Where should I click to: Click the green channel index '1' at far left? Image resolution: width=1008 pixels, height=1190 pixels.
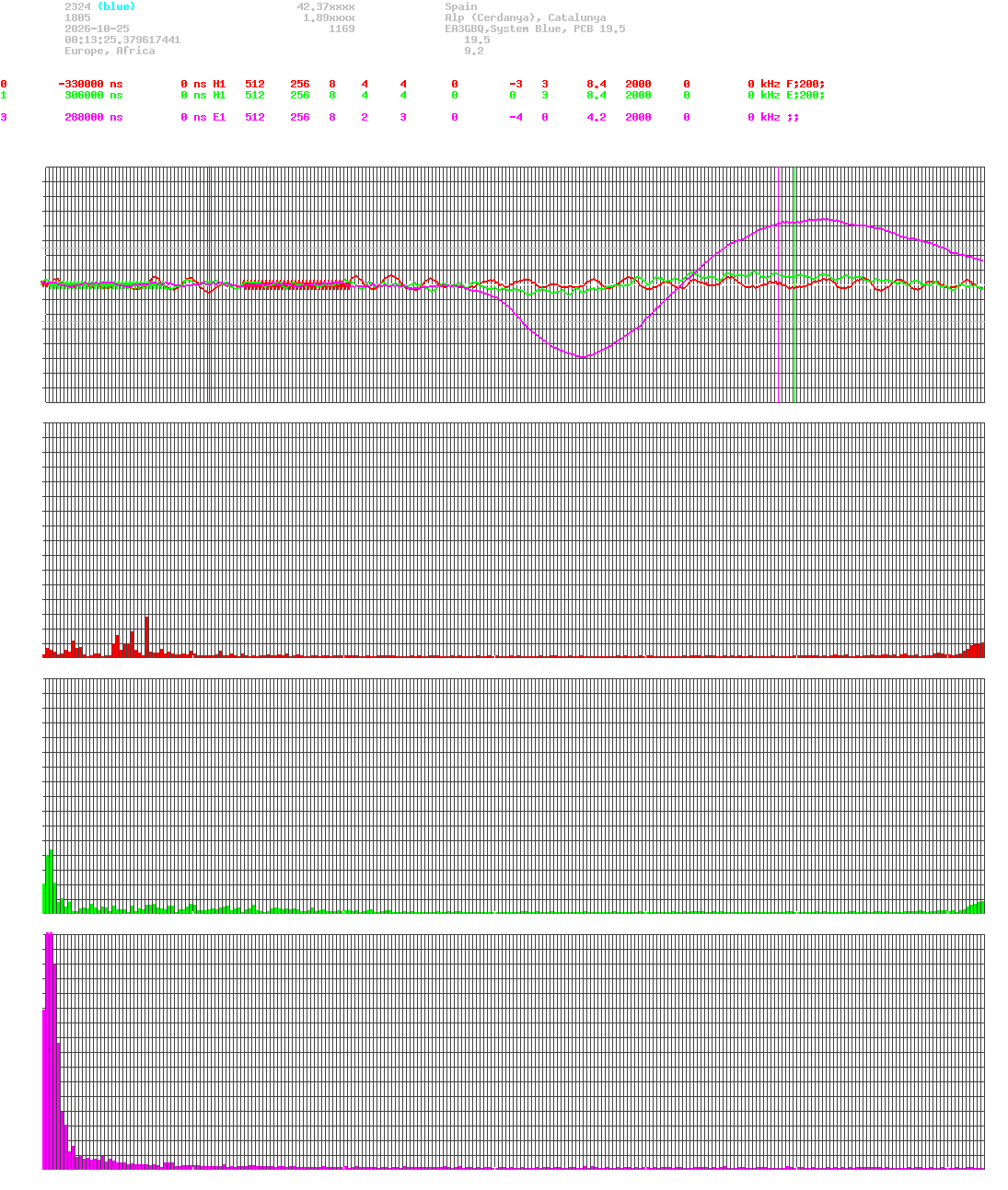click(x=4, y=95)
